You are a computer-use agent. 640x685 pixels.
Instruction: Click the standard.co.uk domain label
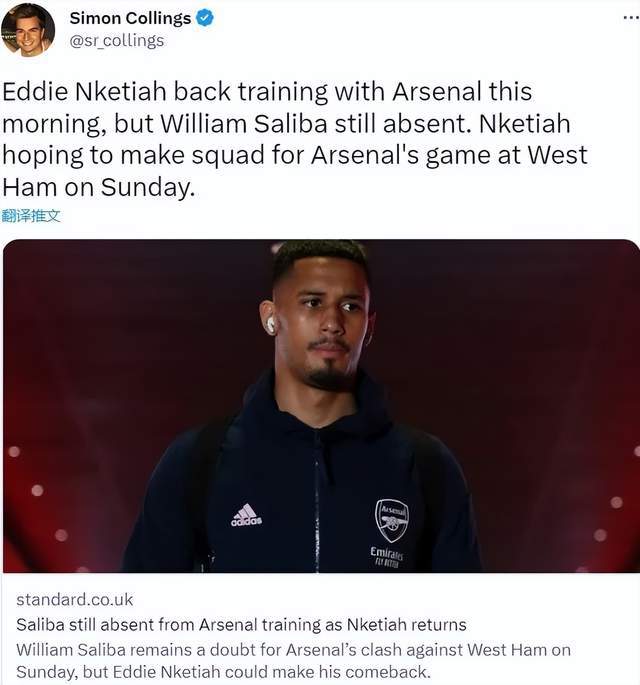(x=75, y=600)
